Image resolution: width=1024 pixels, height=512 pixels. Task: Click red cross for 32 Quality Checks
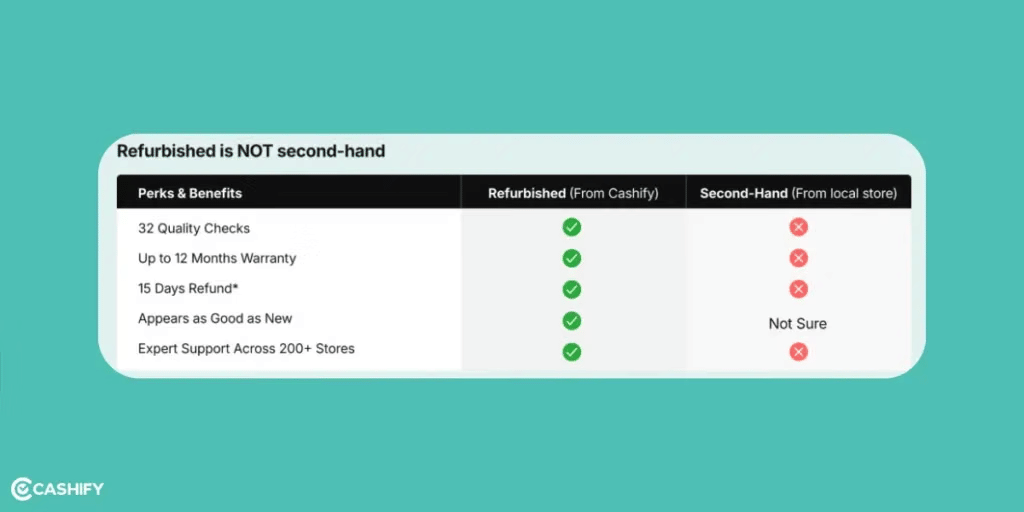pyautogui.click(x=798, y=228)
